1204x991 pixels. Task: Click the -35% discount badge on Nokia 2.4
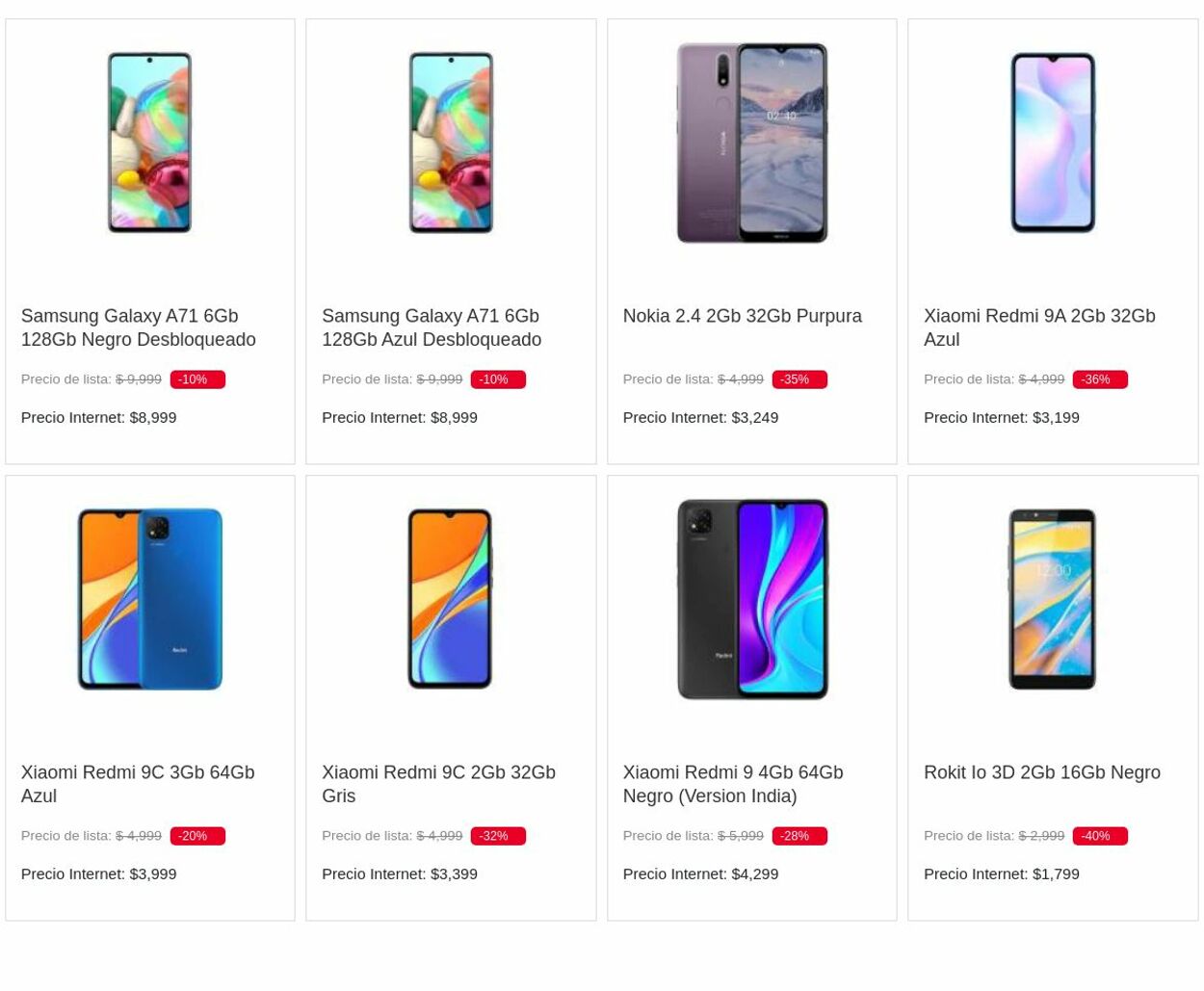[799, 378]
